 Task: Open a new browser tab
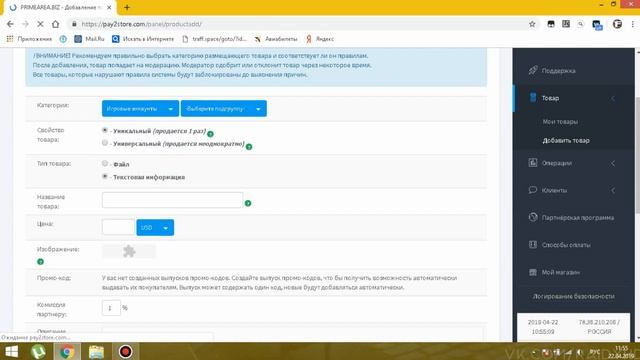click(127, 7)
